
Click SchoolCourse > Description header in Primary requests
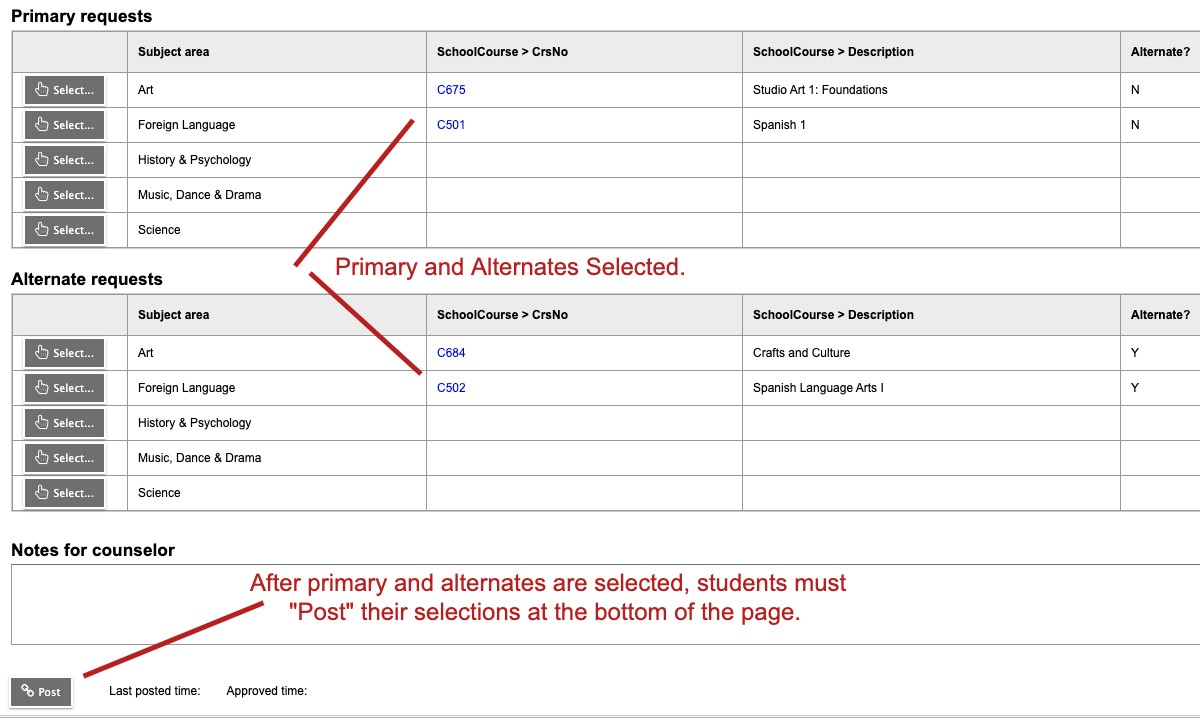(x=833, y=52)
